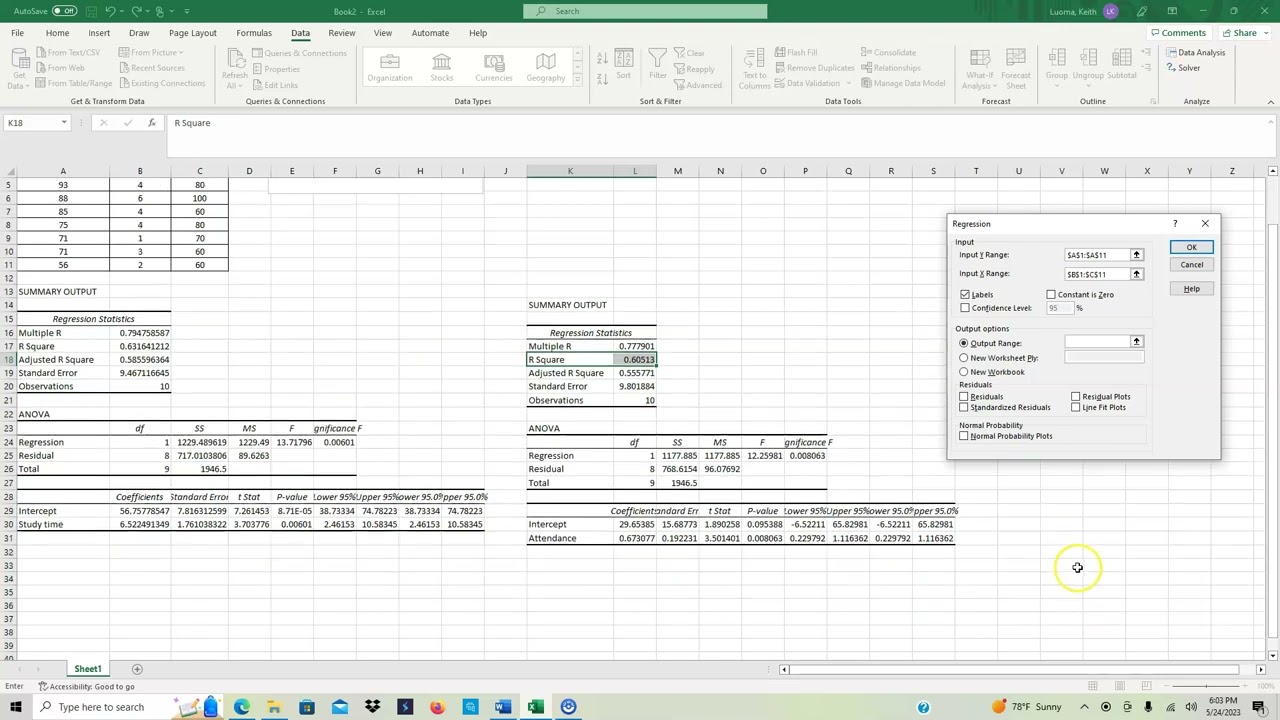The image size is (1280, 720).
Task: Click the Subtotal icon
Action: [x=1122, y=66]
